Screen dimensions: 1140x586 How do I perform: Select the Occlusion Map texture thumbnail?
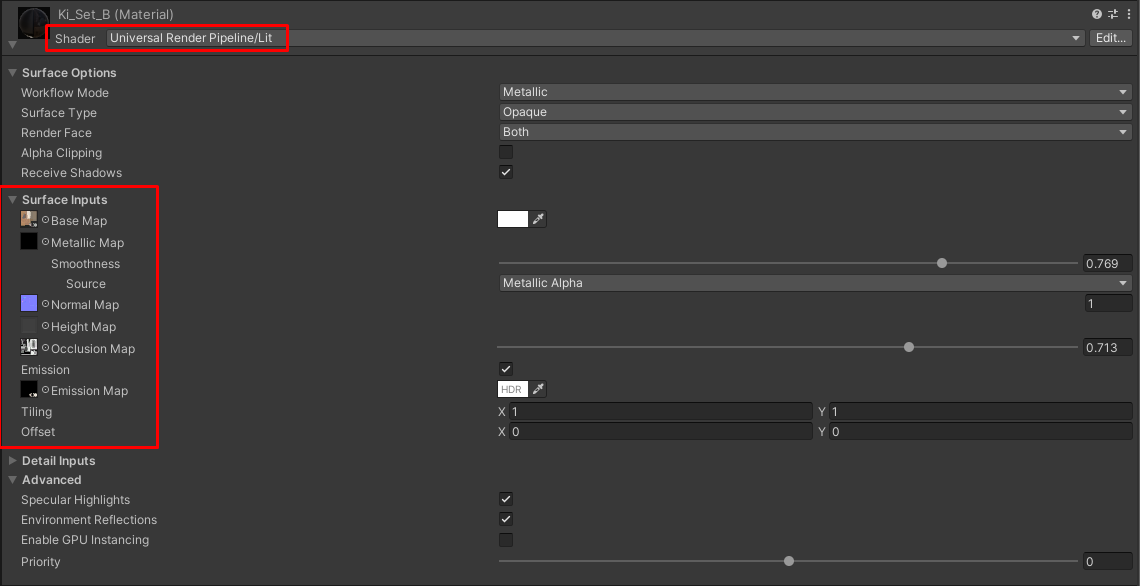point(28,348)
